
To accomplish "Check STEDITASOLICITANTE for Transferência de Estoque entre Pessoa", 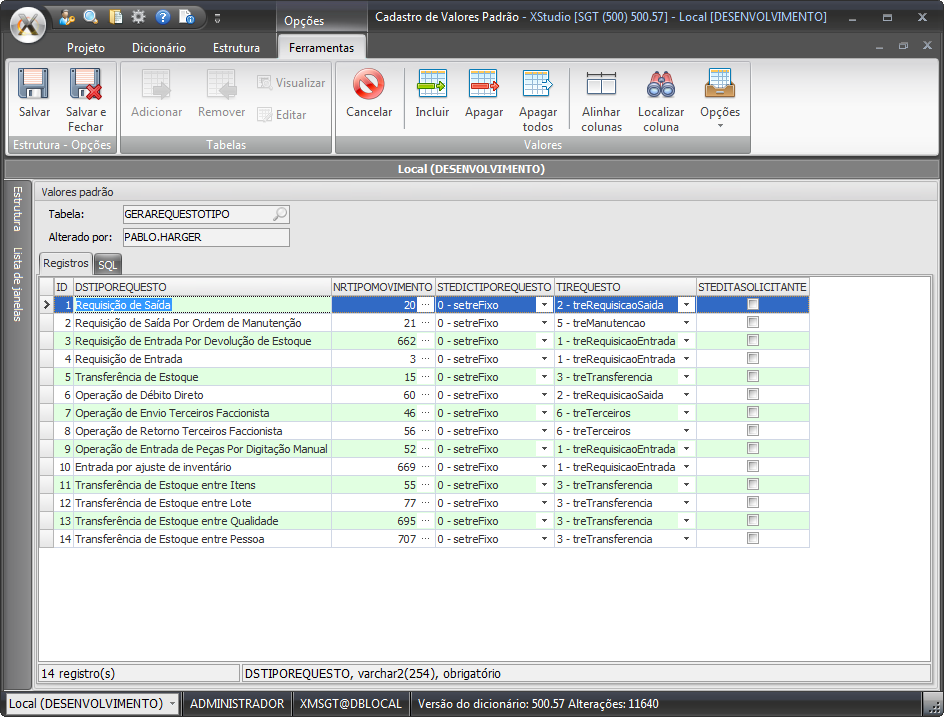I will pyautogui.click(x=753, y=538).
